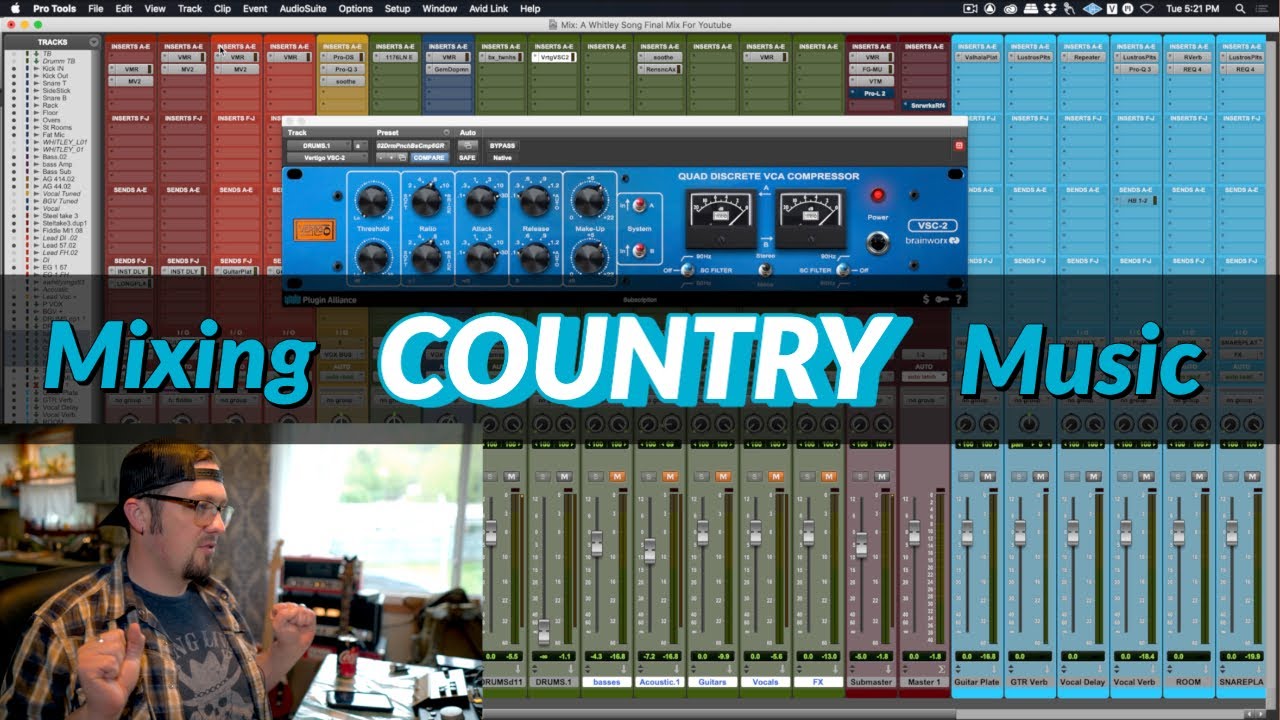Click the Submaster volume fader

coord(861,545)
